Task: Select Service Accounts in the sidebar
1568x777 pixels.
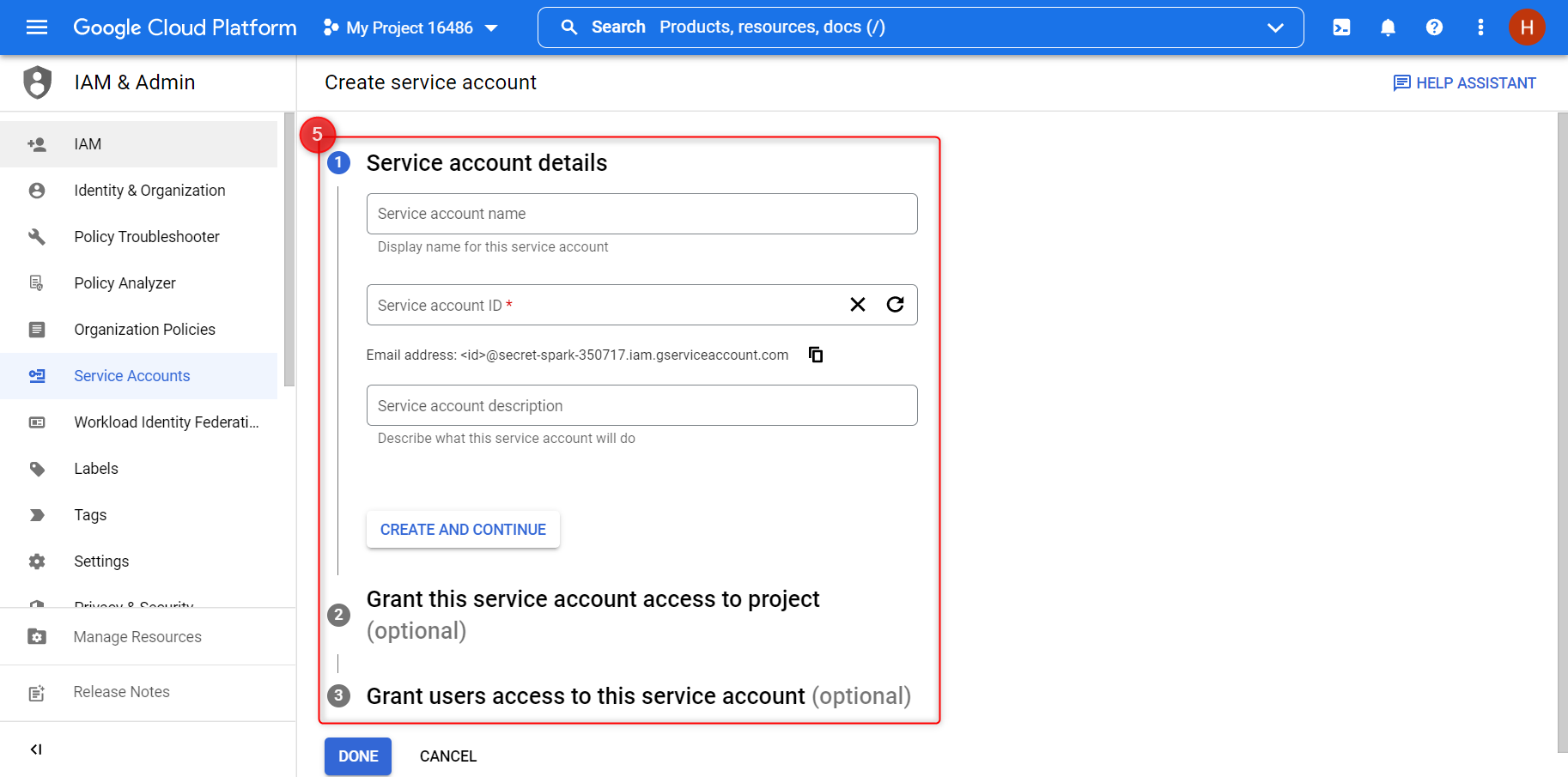Action: [x=131, y=375]
